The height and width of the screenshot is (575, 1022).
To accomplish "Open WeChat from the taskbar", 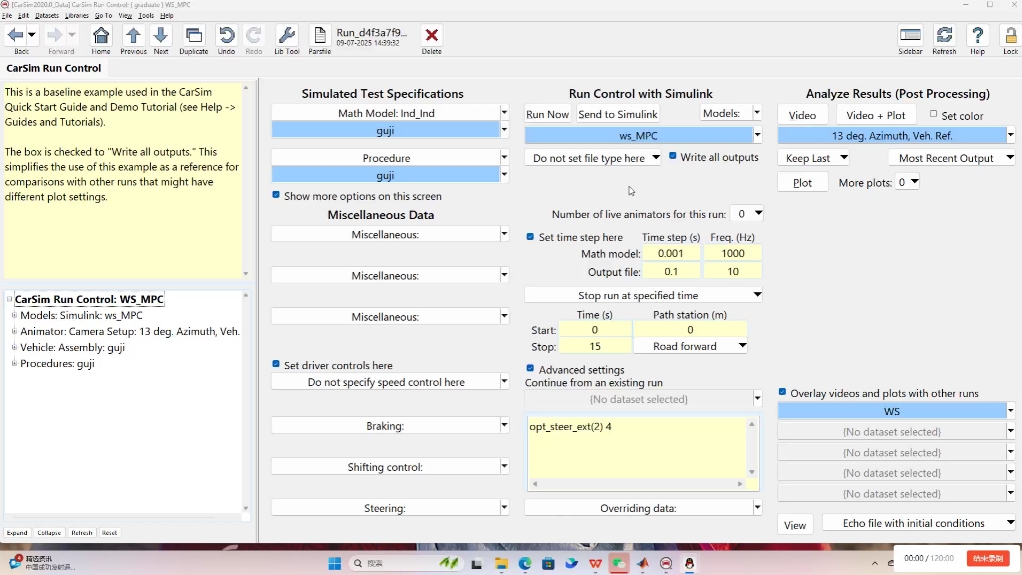I will [619, 563].
